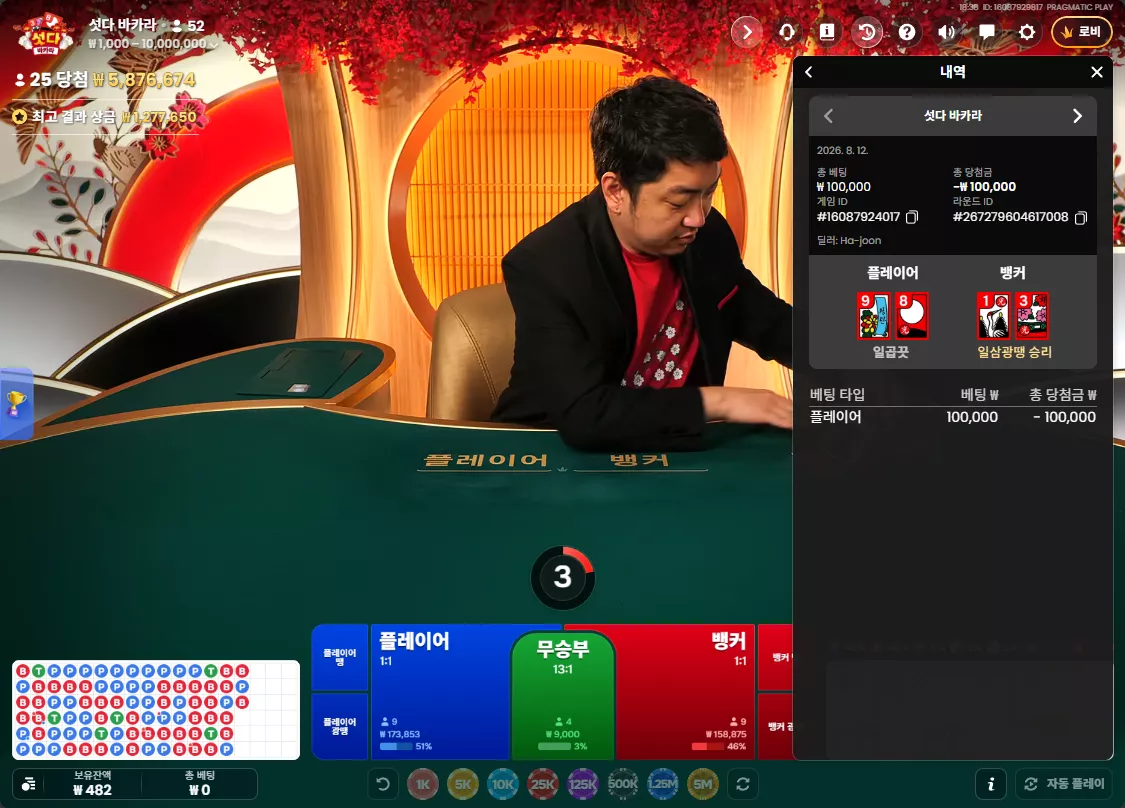Place bet on 무승부 13:1 area
The image size is (1125, 808).
562,696
